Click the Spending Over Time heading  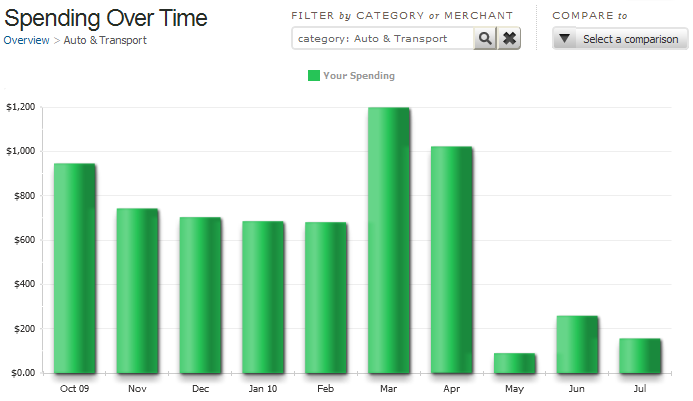(106, 18)
